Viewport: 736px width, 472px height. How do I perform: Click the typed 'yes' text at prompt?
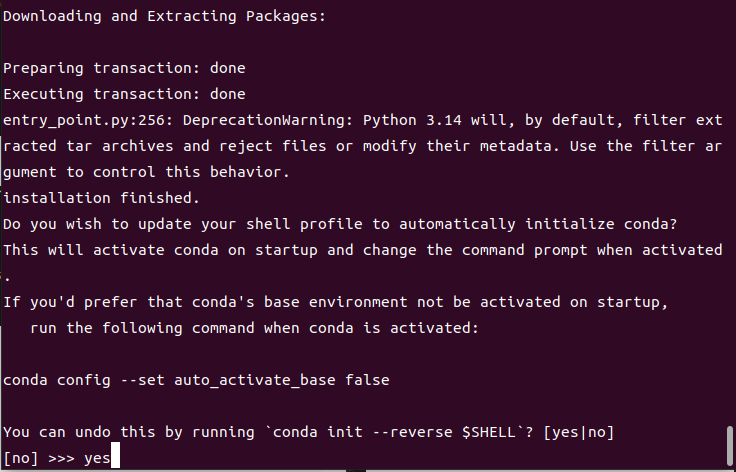click(x=97, y=458)
